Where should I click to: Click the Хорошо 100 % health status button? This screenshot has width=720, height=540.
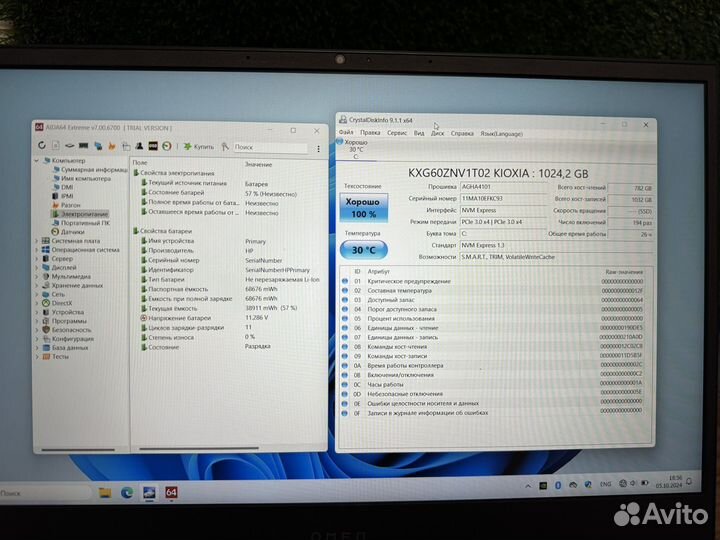(364, 208)
